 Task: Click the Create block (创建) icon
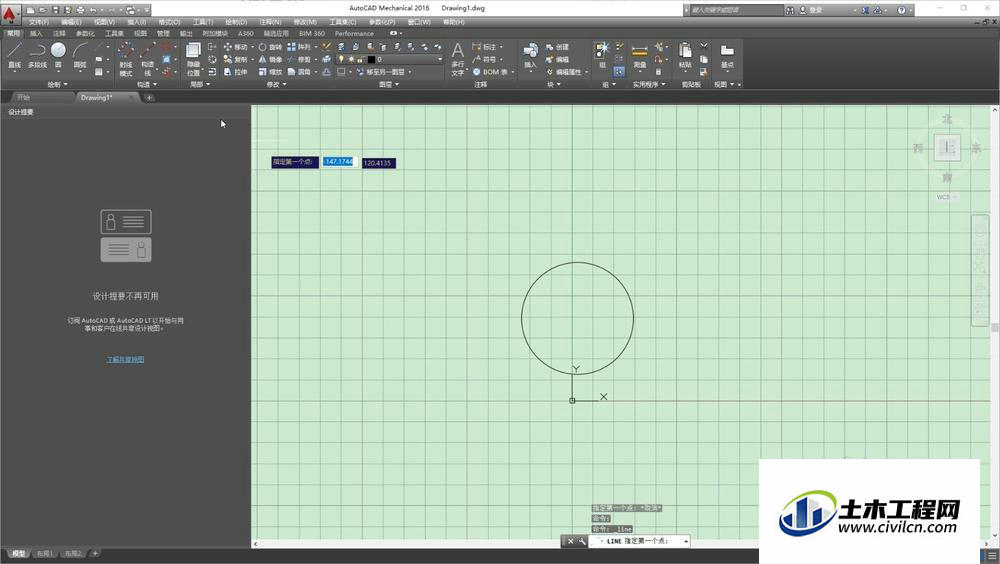557,47
